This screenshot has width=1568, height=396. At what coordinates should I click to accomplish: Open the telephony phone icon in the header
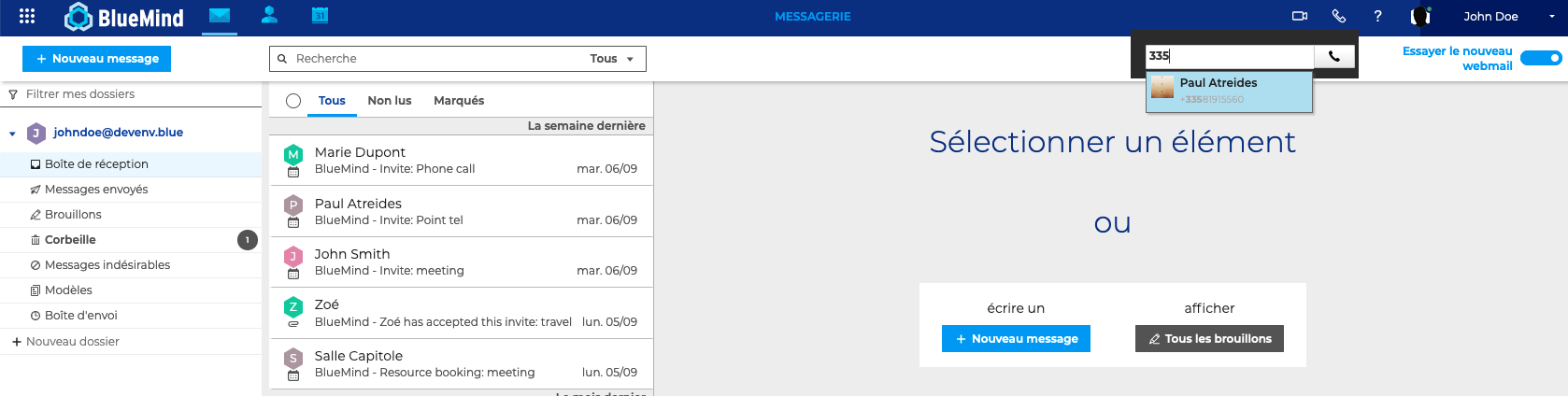pyautogui.click(x=1338, y=16)
